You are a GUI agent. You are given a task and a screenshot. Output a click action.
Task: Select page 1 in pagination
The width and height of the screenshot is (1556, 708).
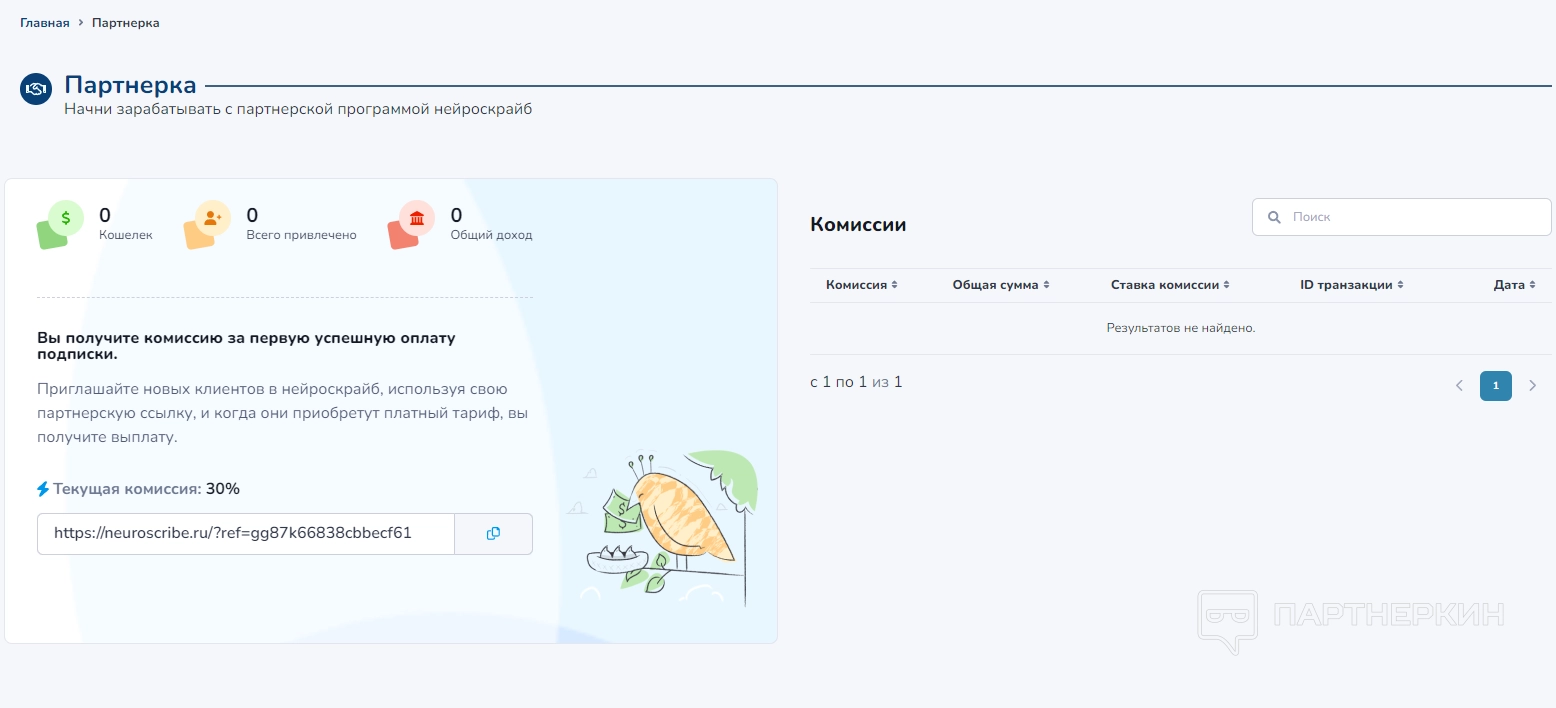1495,386
